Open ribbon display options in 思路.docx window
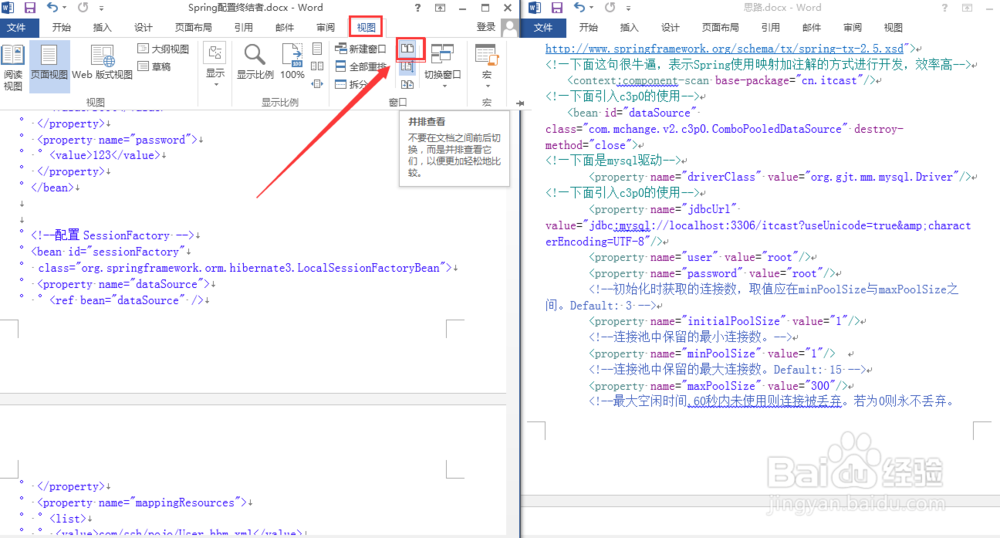The width and height of the screenshot is (1000, 538). pos(967,8)
